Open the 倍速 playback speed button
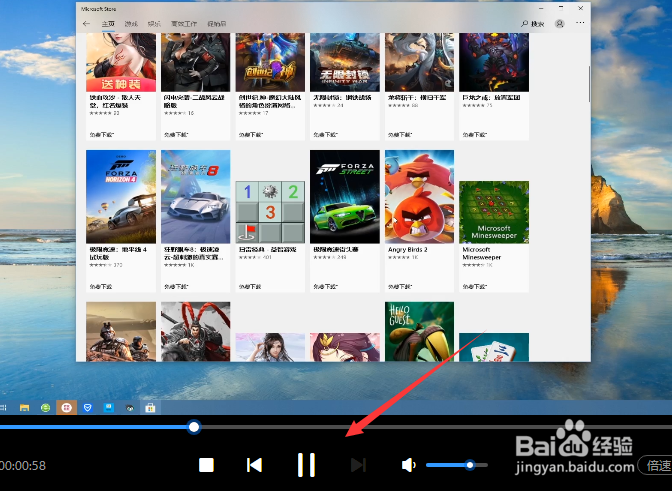The height and width of the screenshot is (491, 672). (x=656, y=465)
